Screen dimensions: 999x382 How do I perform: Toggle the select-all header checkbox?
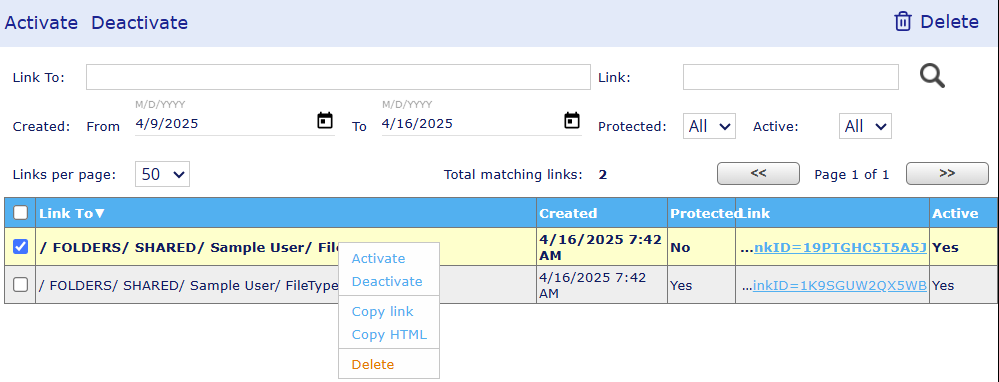click(x=20, y=213)
